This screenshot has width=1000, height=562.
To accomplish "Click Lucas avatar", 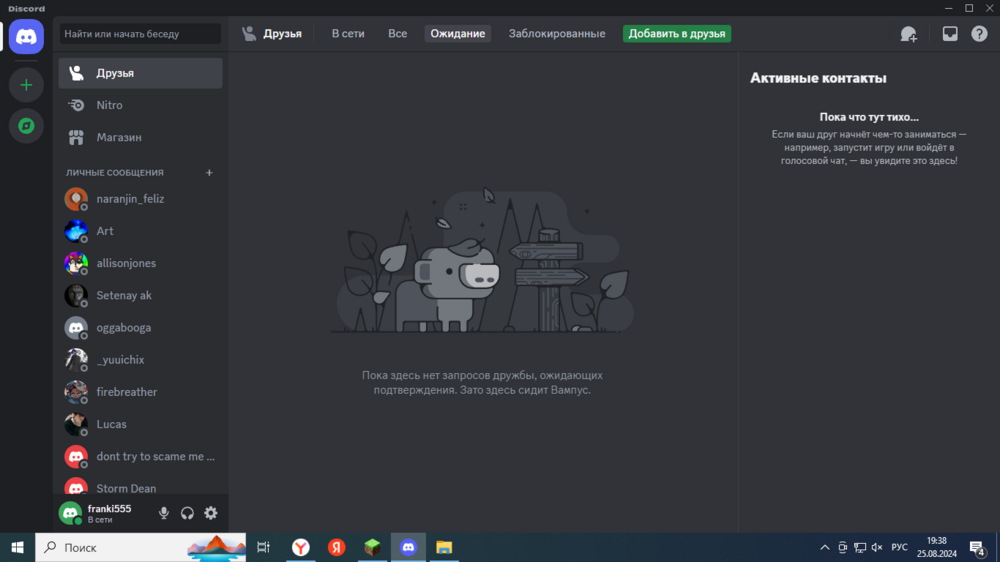I will [76, 424].
